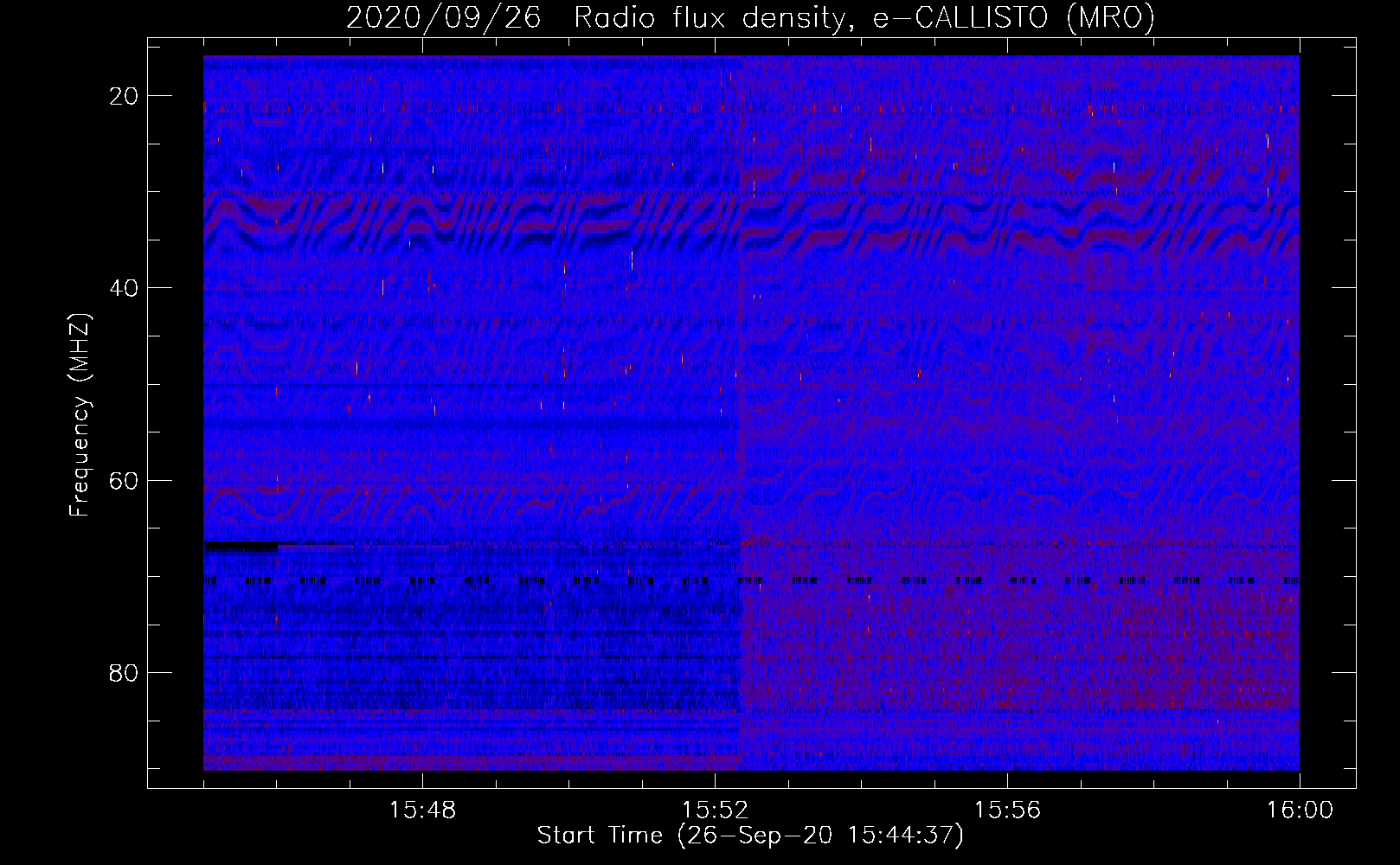Select the 16:00 time tick label
Image resolution: width=1400 pixels, height=865 pixels.
pos(1300,811)
